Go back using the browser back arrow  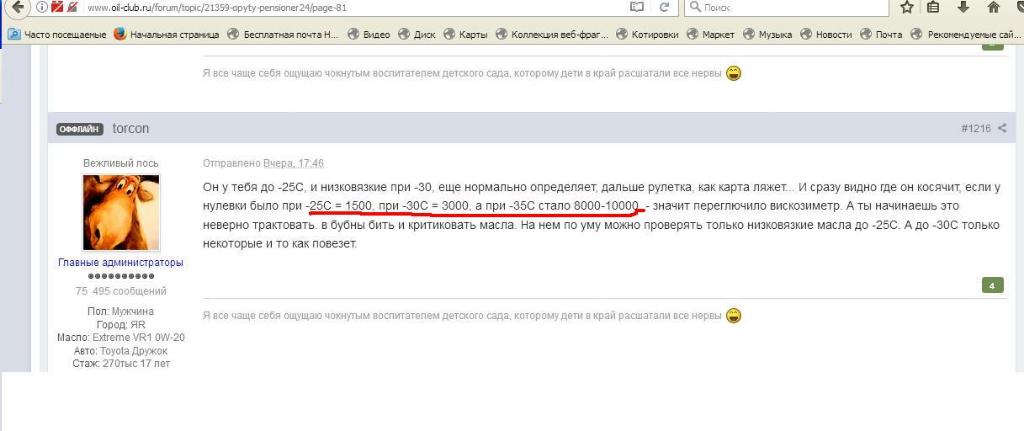coord(19,7)
